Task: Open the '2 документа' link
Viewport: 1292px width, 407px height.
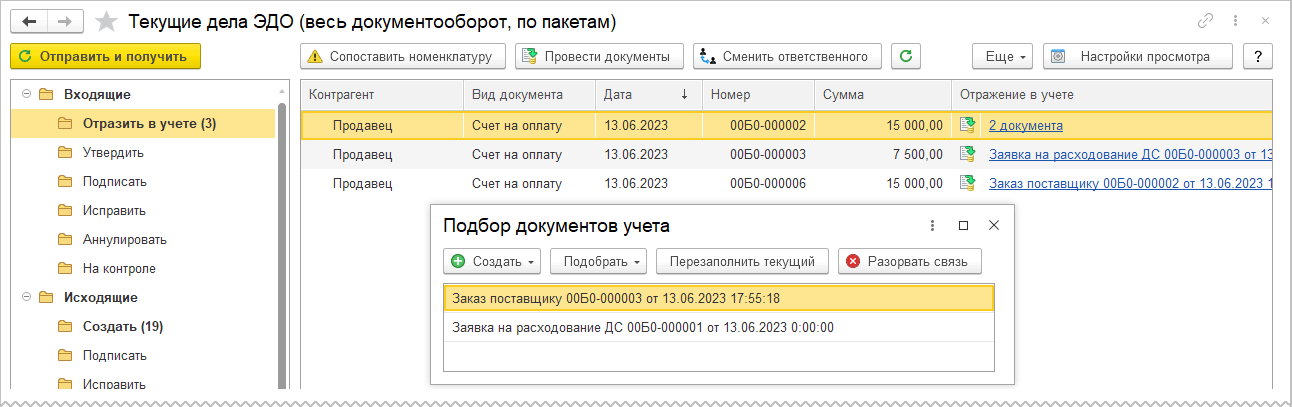Action: click(x=1025, y=125)
